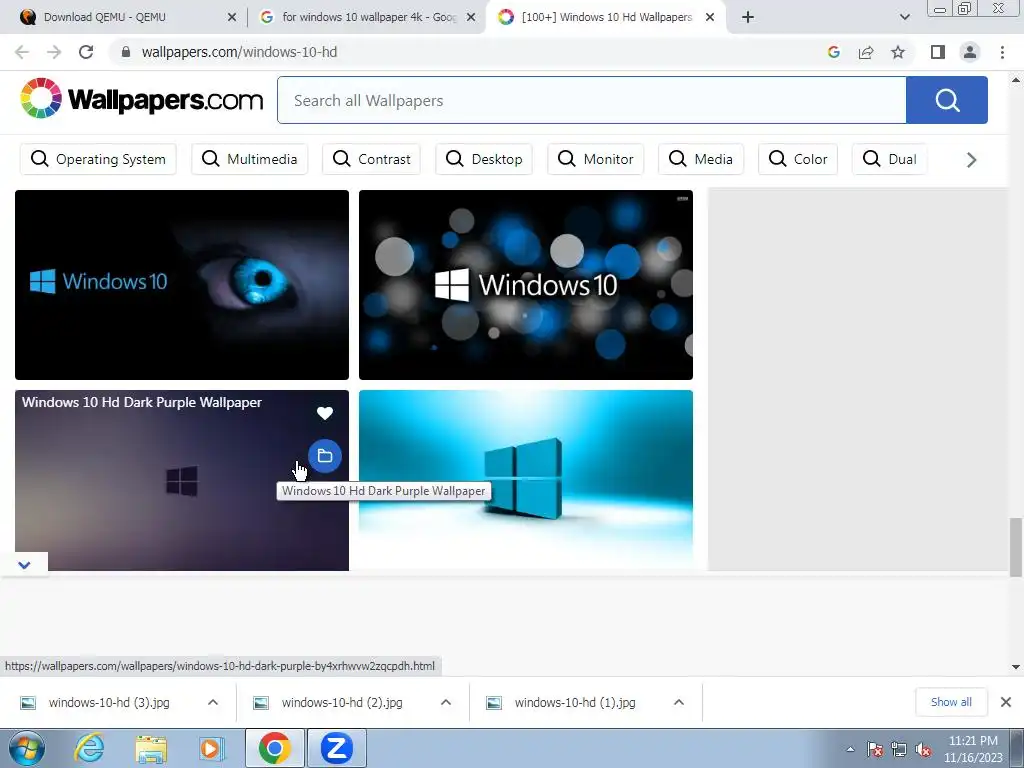Click the taskbar clock showing 11:21 PM
The image size is (1024, 768).
tap(973, 749)
